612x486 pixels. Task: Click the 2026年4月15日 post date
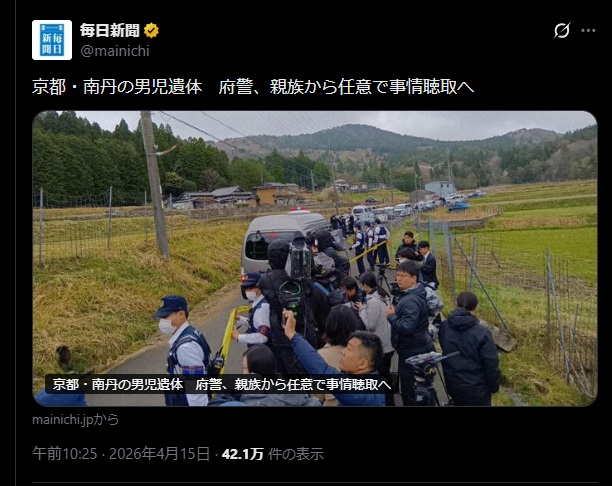point(159,454)
